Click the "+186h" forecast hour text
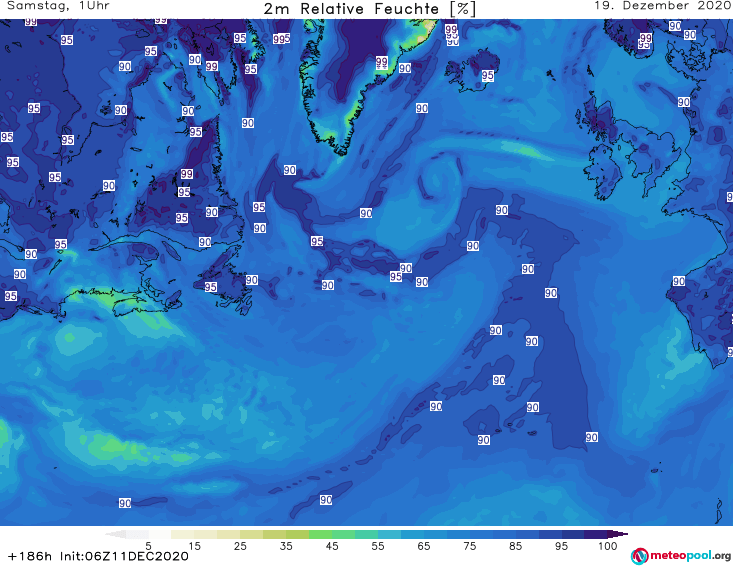This screenshot has width=733, height=566. click(30, 556)
